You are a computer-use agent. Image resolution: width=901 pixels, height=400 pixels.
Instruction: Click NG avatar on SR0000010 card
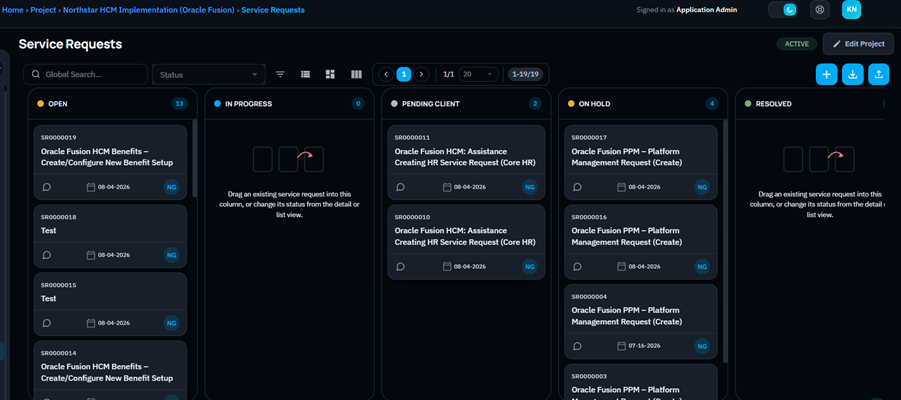[x=530, y=266]
